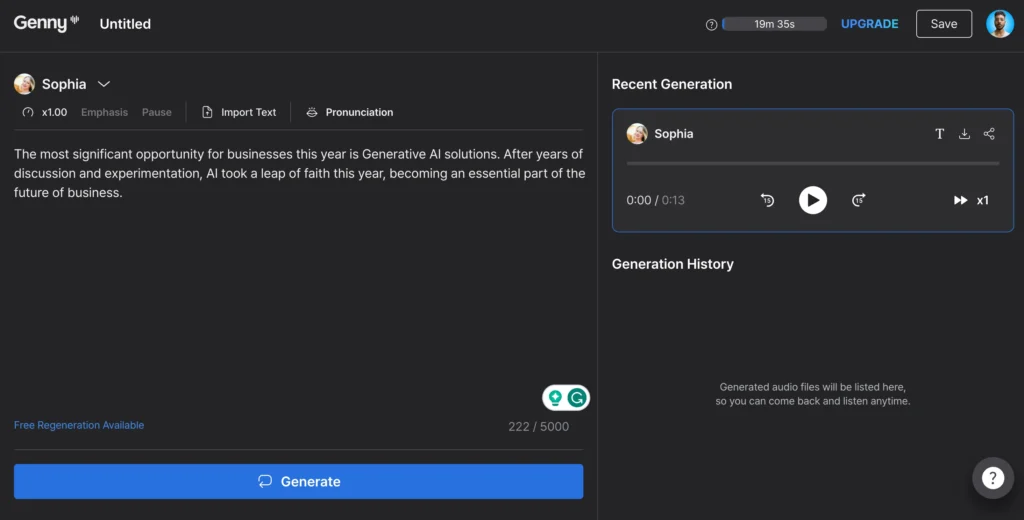
Task: Change playback speed x1
Action: coord(971,201)
